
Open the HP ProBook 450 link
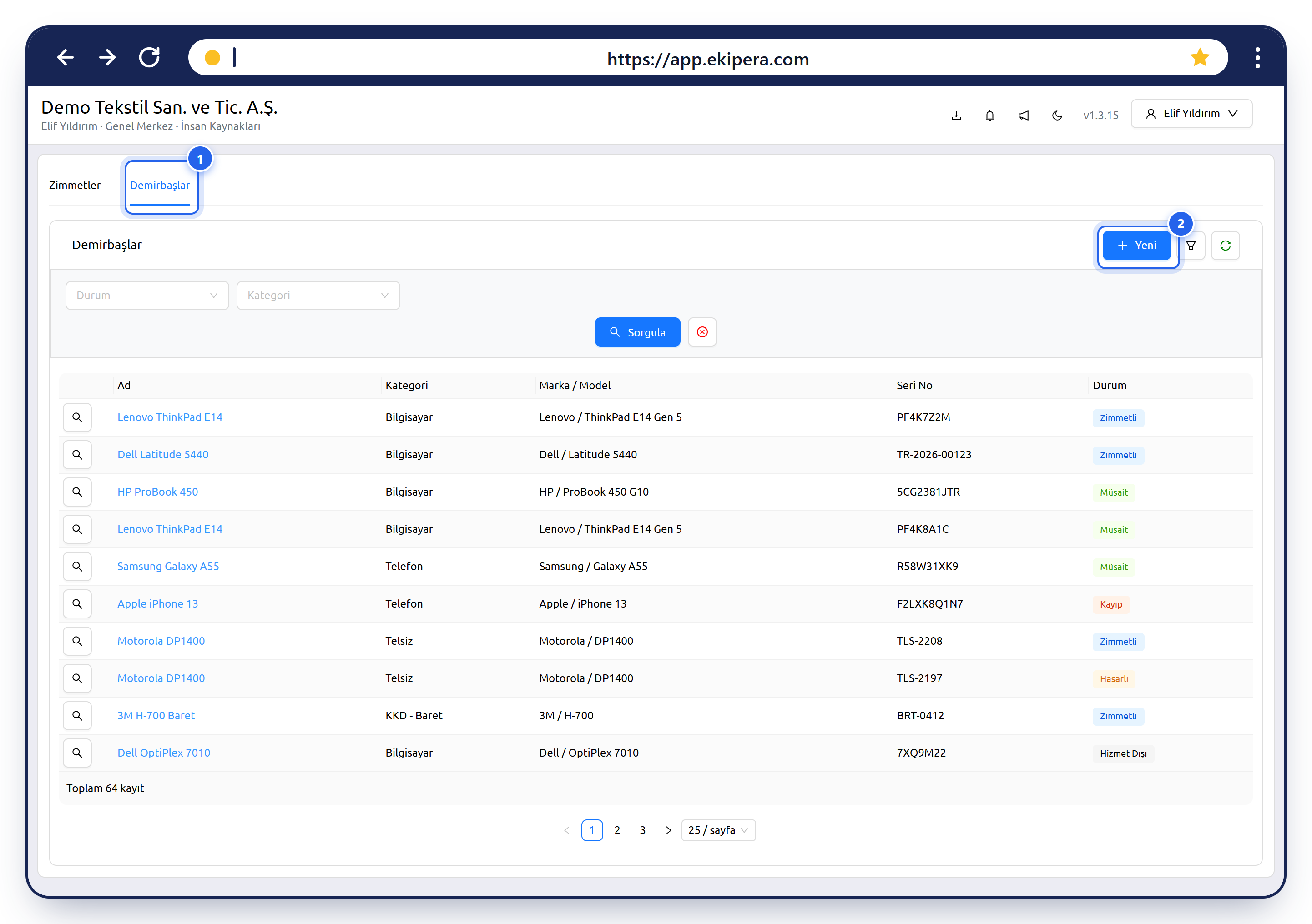[x=158, y=492]
